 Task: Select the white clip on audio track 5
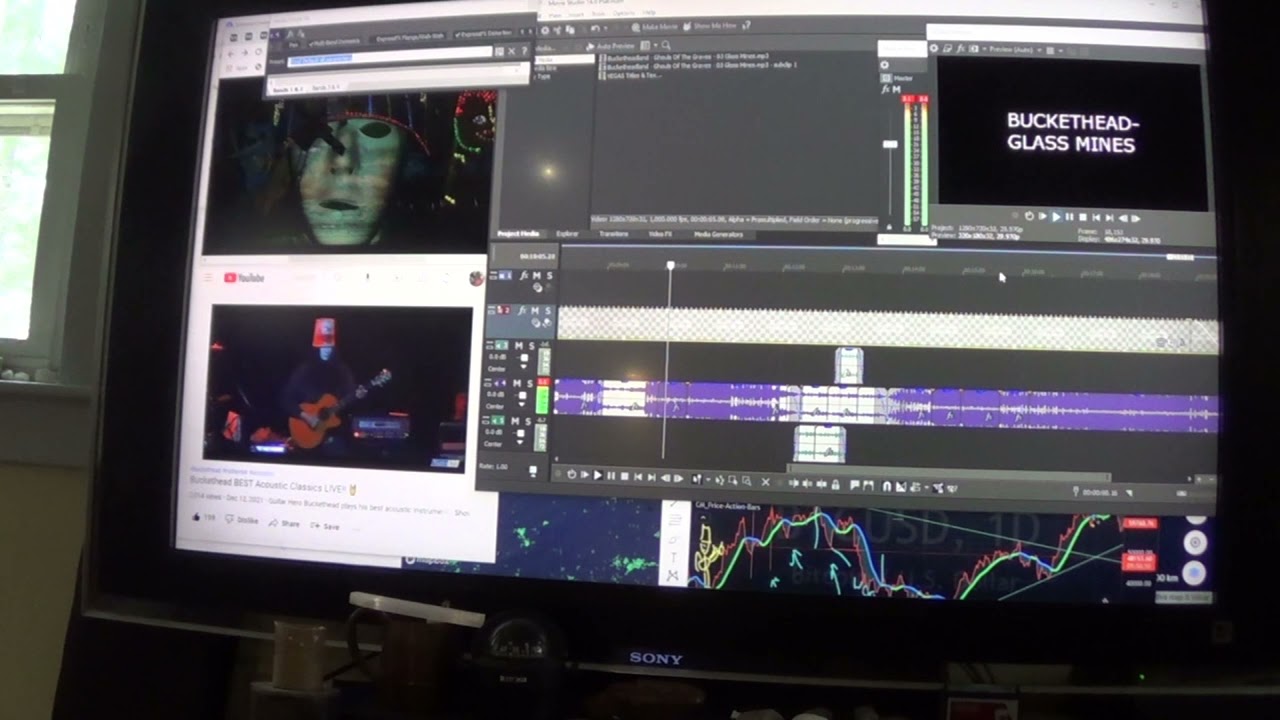pos(819,443)
